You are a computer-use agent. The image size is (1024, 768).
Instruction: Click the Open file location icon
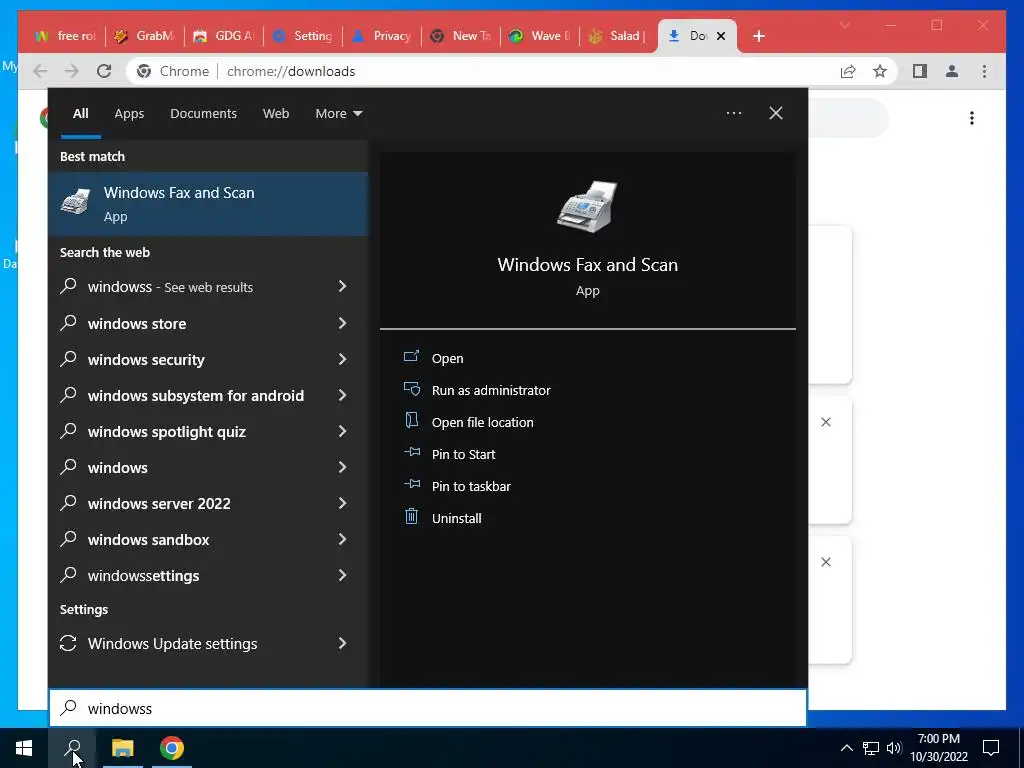(411, 420)
